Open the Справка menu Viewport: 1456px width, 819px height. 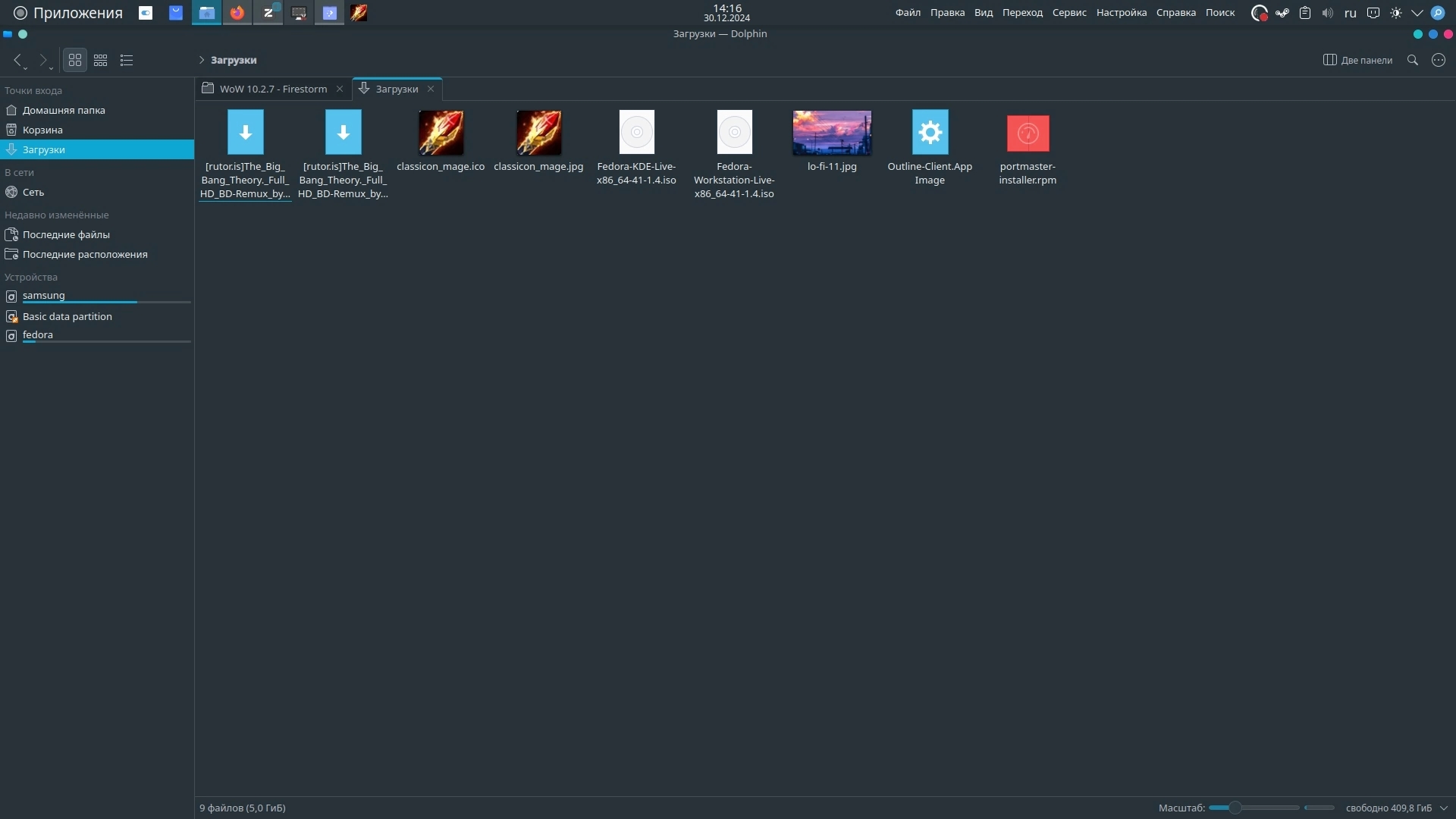[1176, 13]
